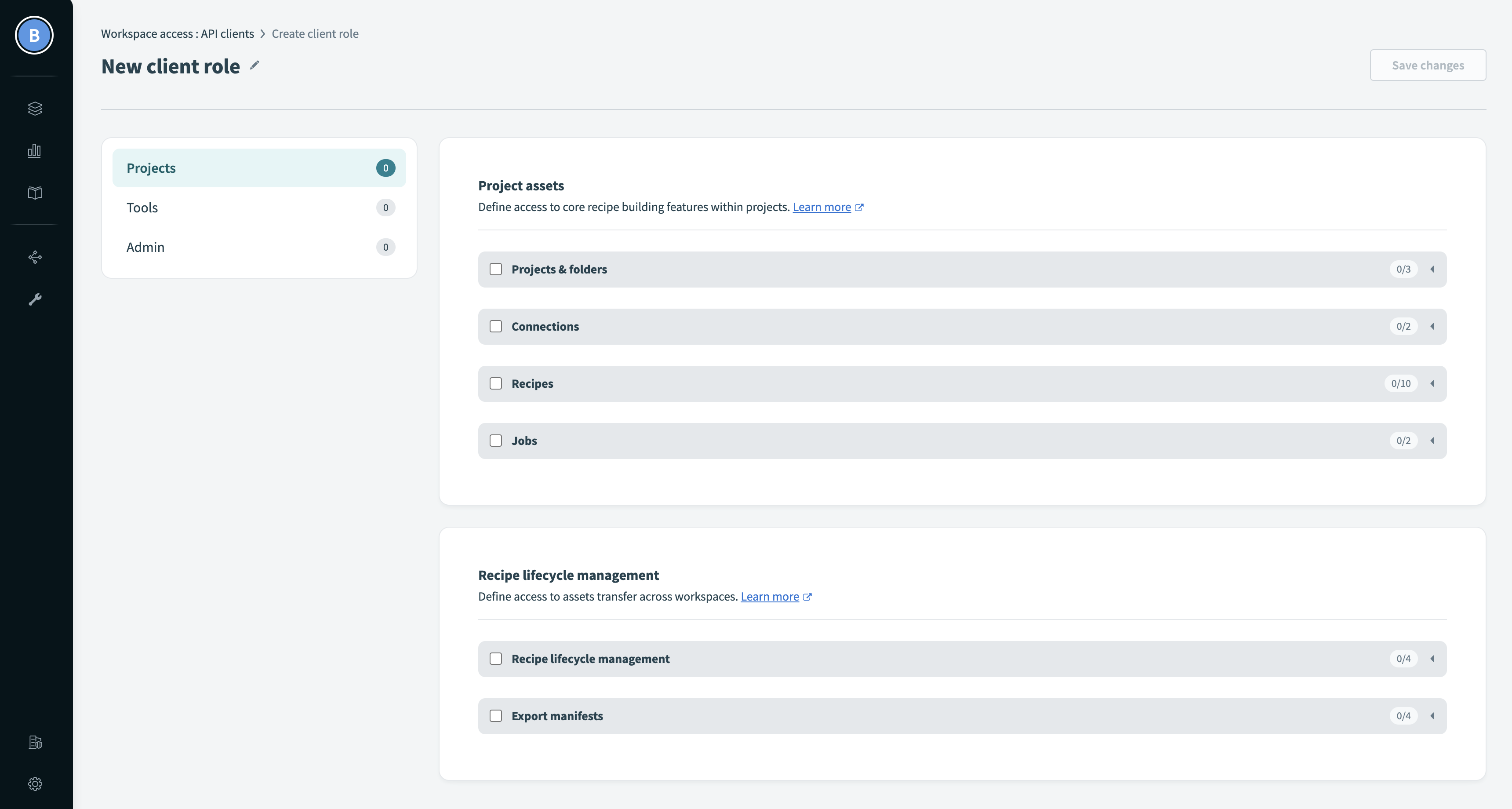Open Learn more link under Project assets

821,207
